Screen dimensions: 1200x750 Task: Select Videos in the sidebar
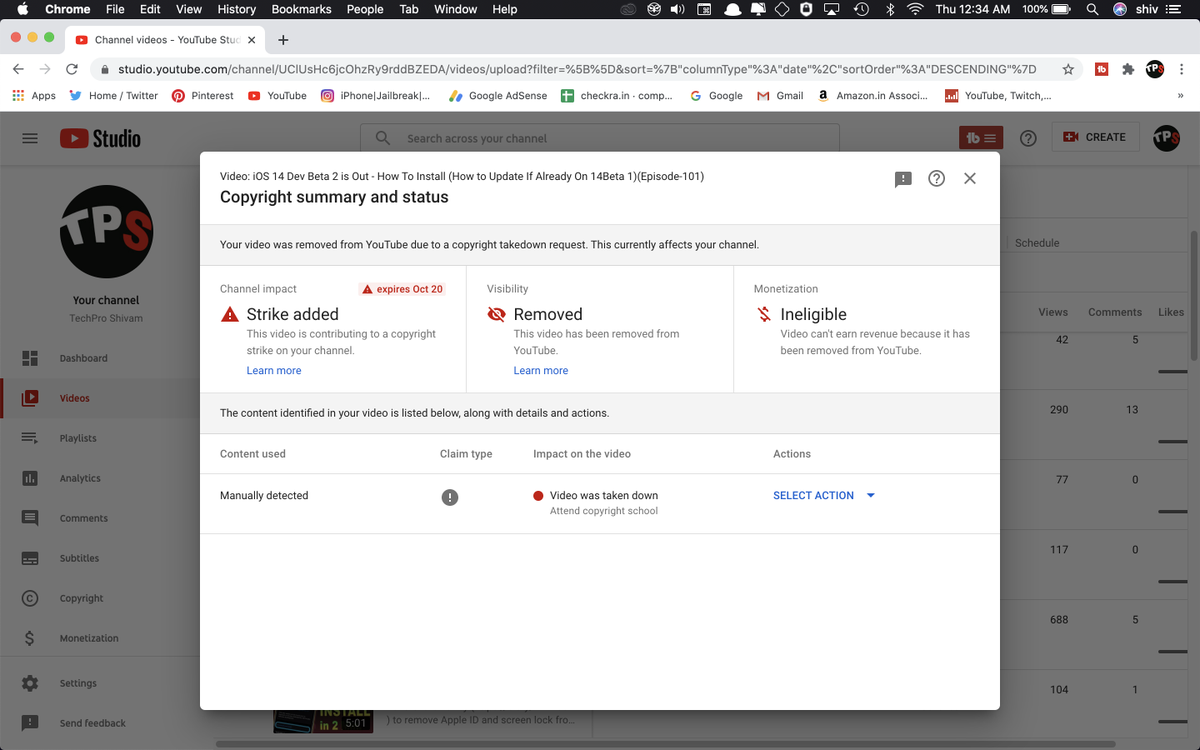pos(100,398)
